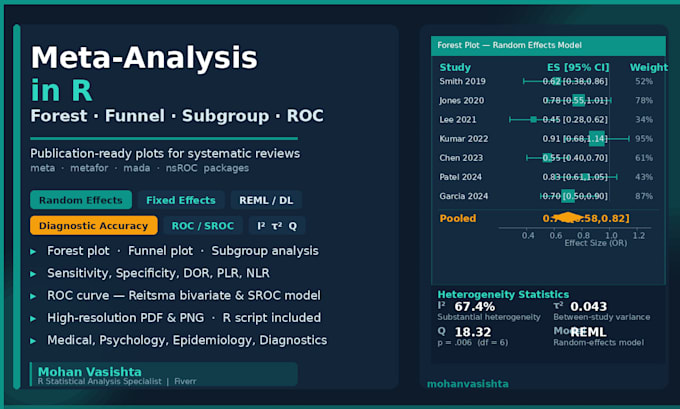Click the Garcia 2024 study label
This screenshot has width=680, height=409.
coord(464,196)
